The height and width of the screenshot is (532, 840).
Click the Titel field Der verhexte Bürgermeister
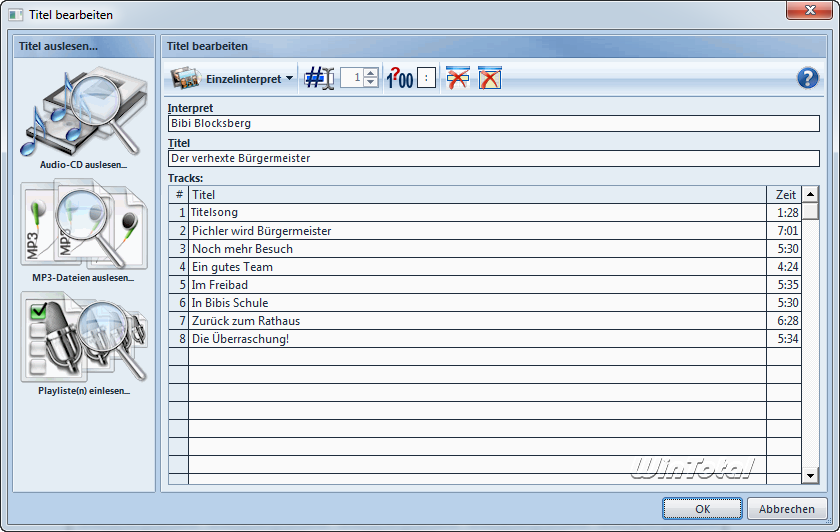[x=493, y=158]
